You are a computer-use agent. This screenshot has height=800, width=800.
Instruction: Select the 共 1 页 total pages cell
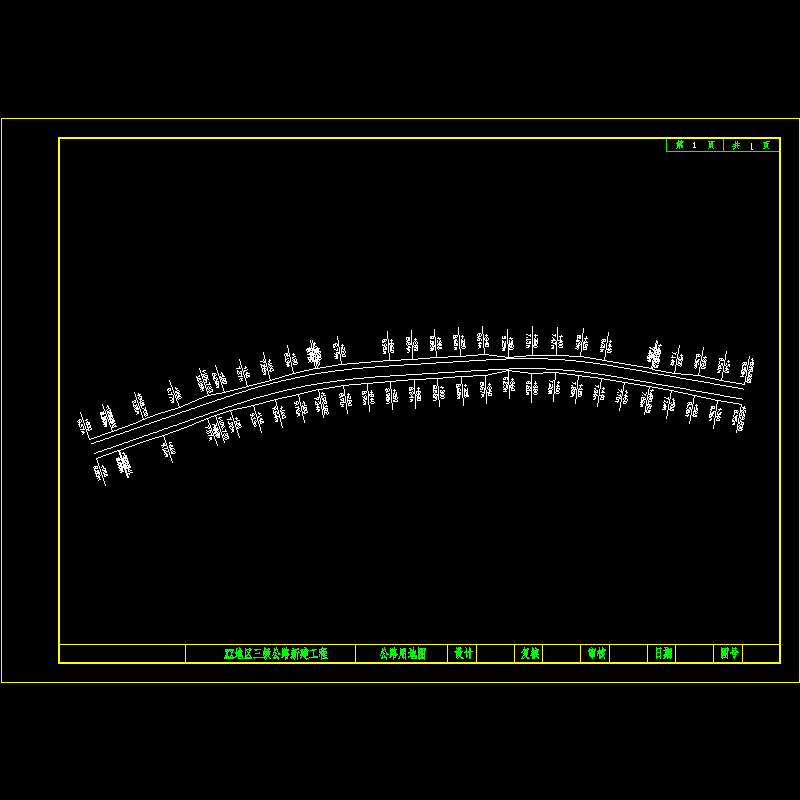(x=751, y=145)
